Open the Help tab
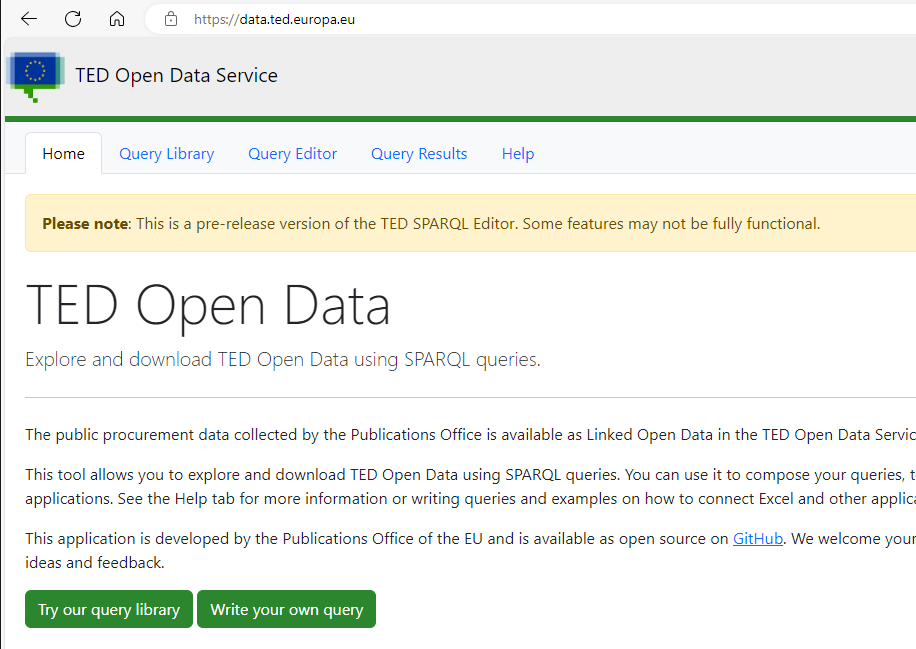Image resolution: width=916 pixels, height=649 pixels. [518, 154]
